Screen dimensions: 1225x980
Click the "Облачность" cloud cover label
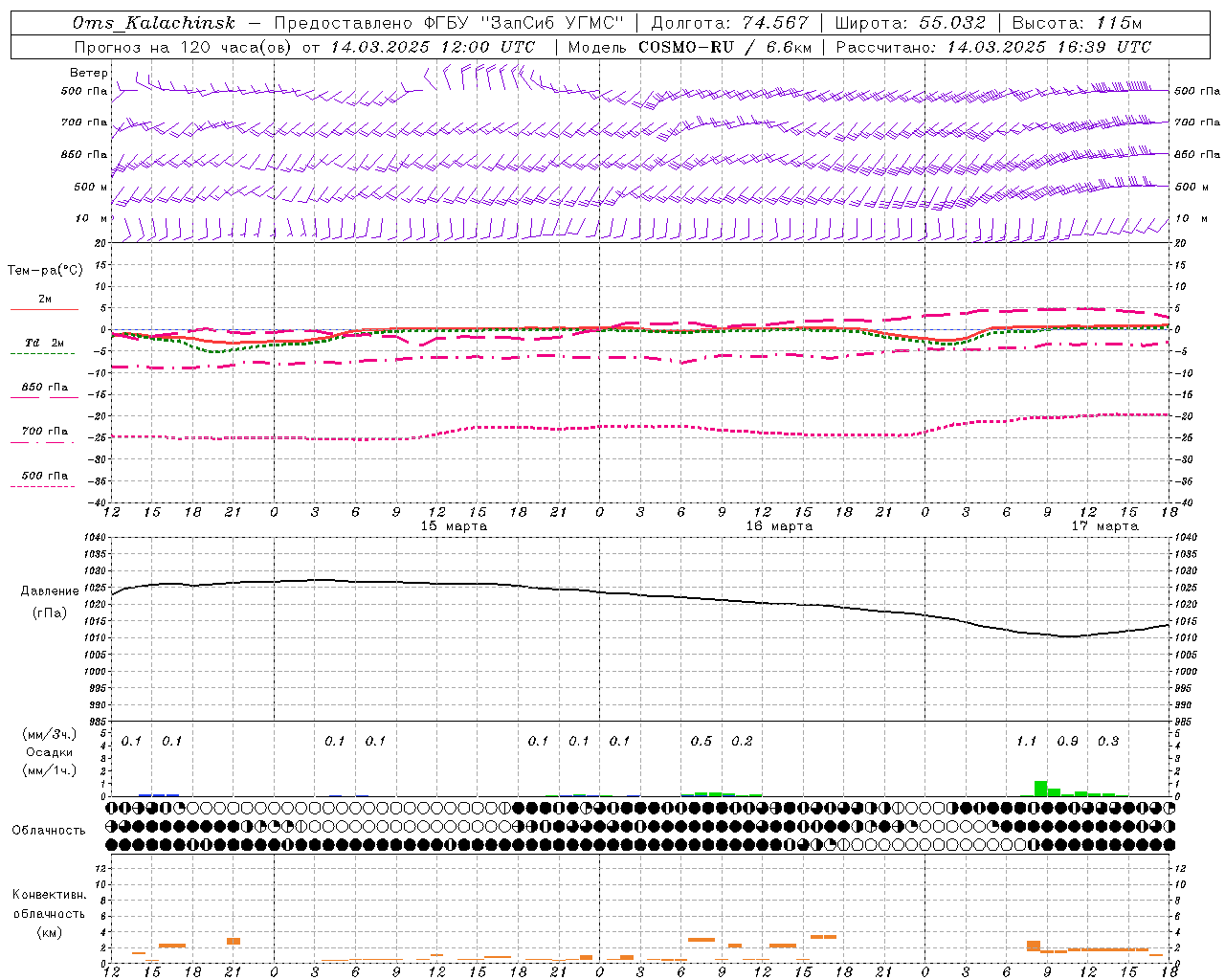pyautogui.click(x=49, y=831)
